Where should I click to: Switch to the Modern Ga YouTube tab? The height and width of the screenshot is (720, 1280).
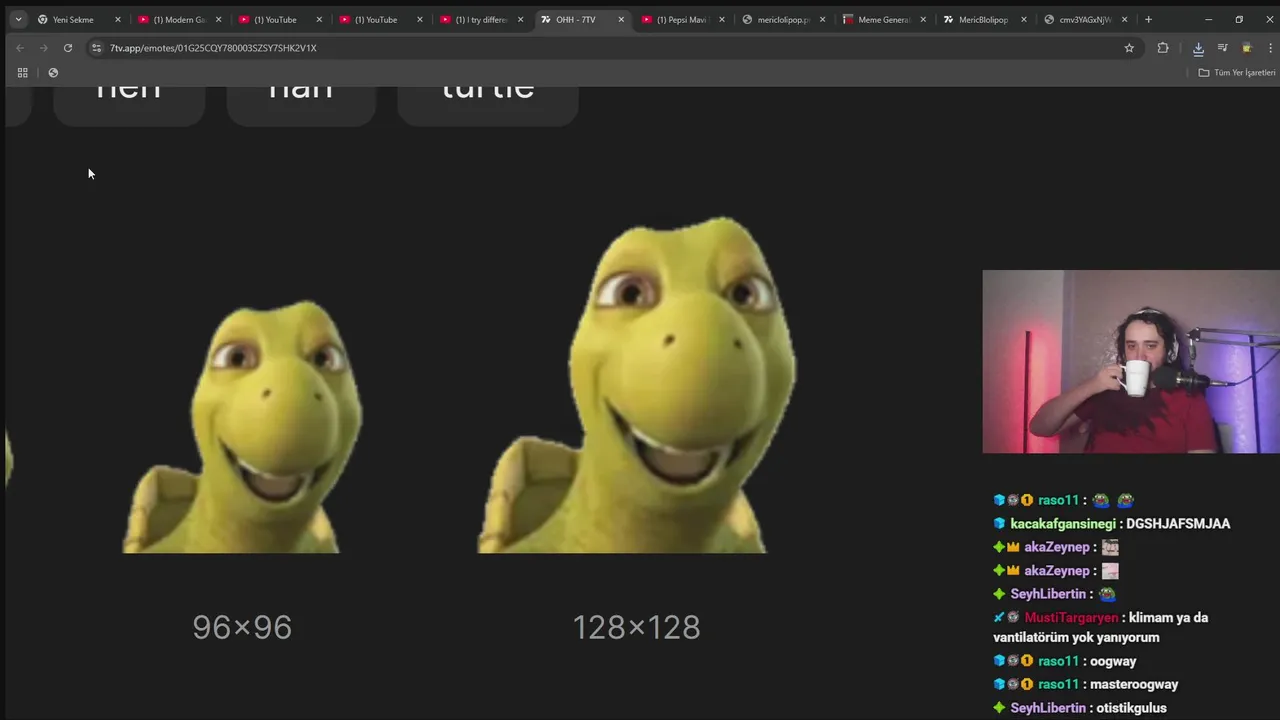180,19
